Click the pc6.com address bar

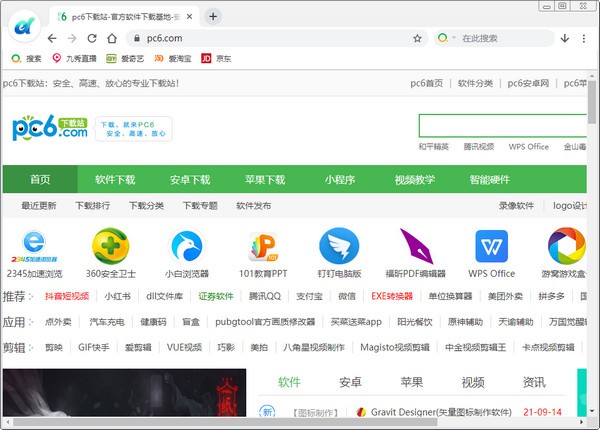pos(277,38)
